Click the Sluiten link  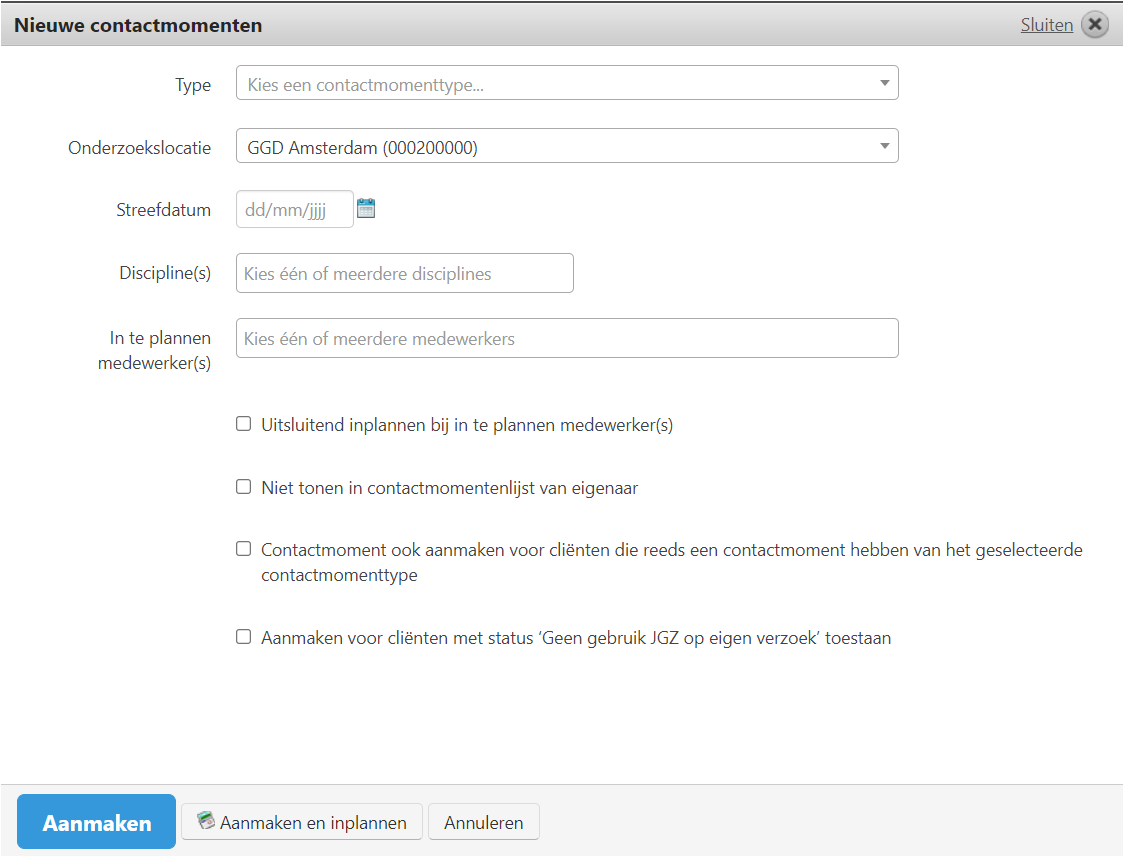point(1046,25)
